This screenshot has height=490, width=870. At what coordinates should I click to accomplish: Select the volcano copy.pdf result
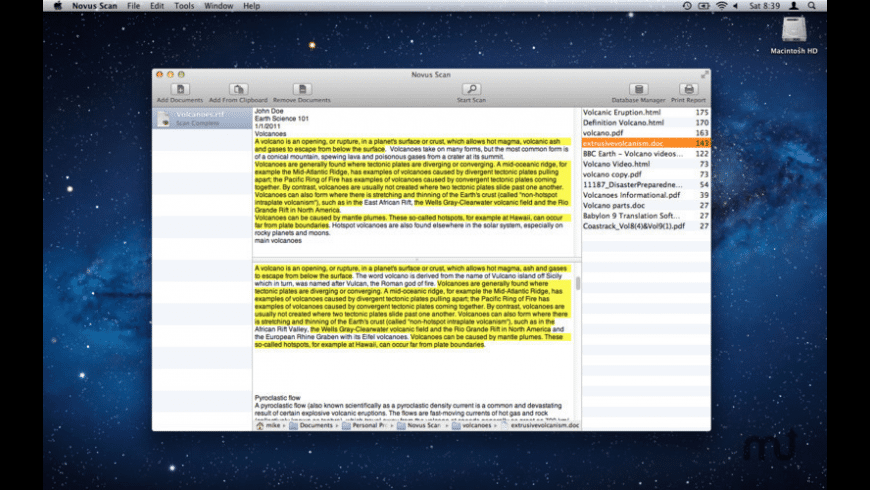tap(646, 174)
